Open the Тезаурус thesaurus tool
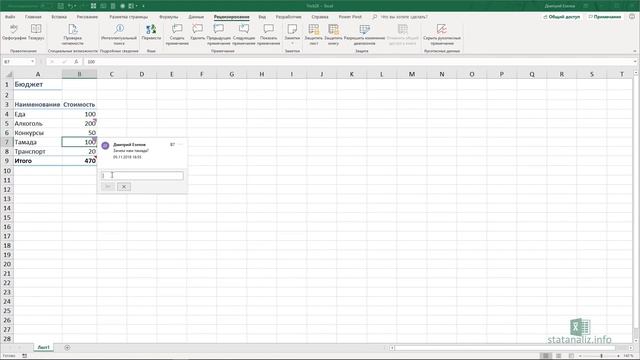 click(36, 32)
